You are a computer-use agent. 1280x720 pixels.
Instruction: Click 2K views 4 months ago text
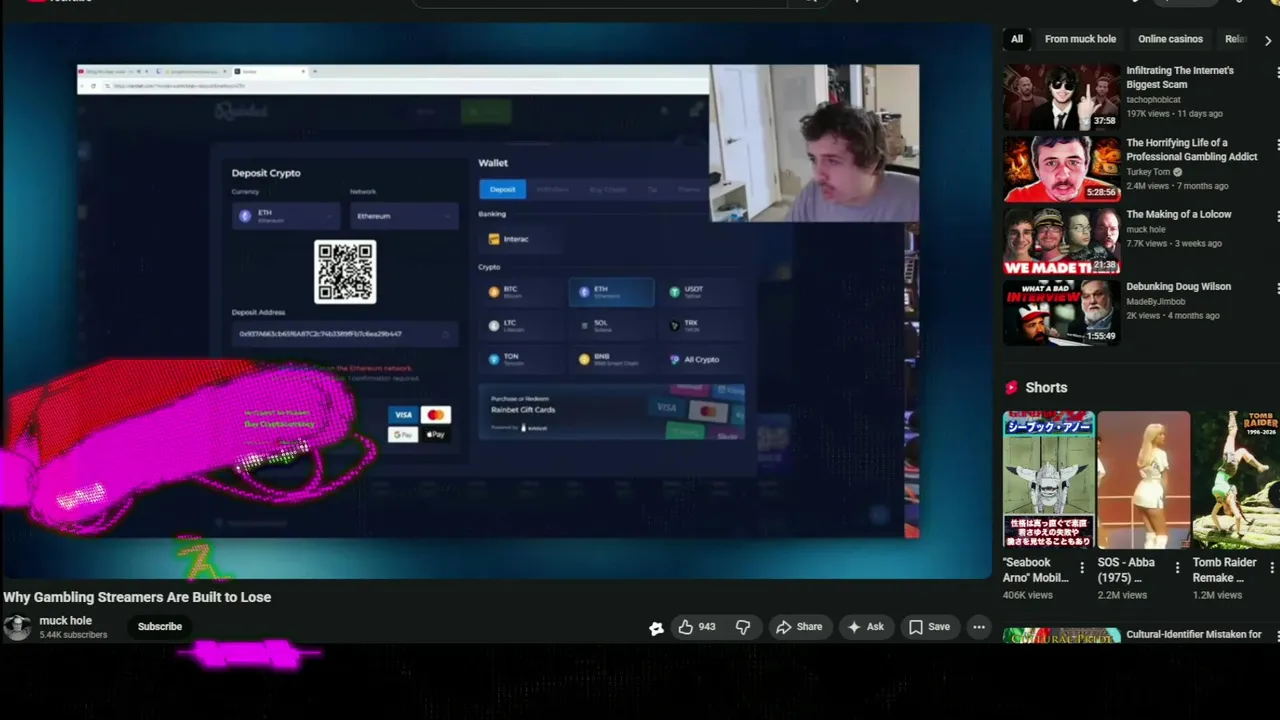[x=1173, y=316]
